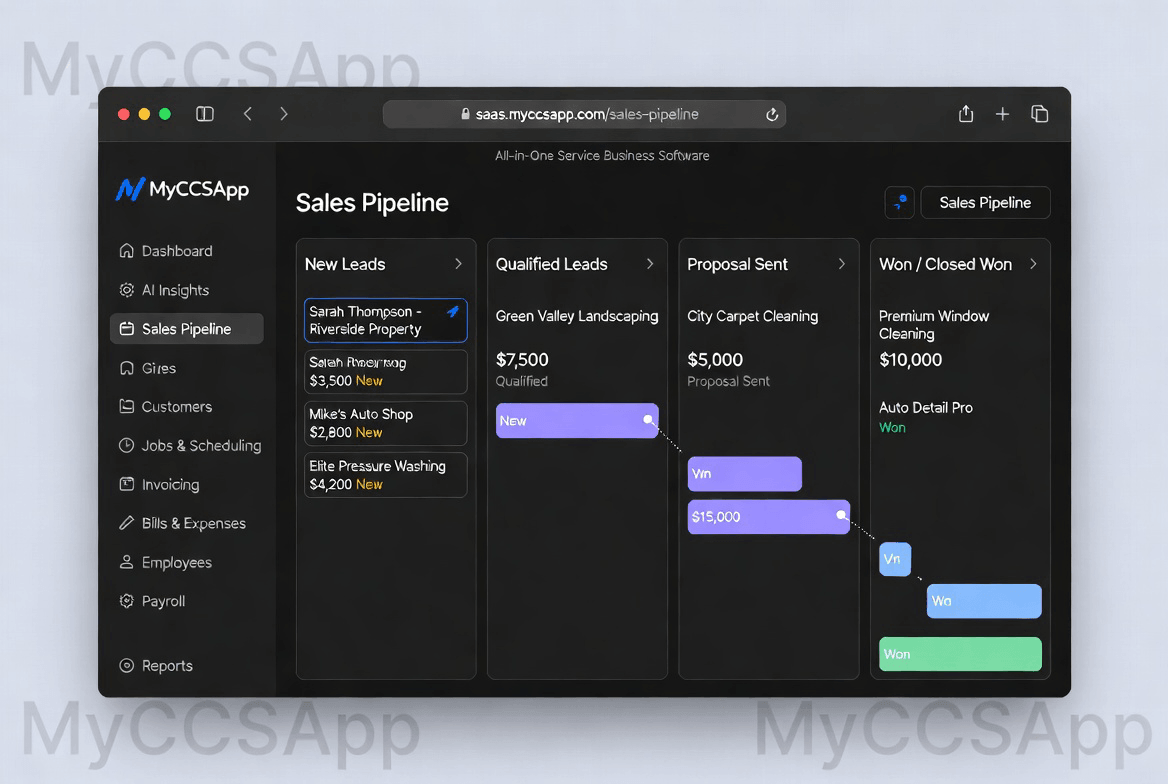Go back with the browser back arrow

point(248,113)
